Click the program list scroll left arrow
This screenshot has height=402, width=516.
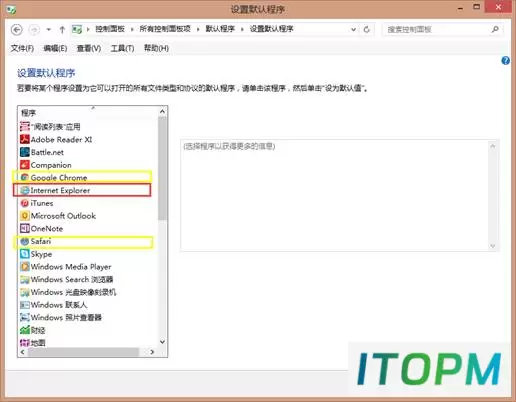pyautogui.click(x=23, y=352)
